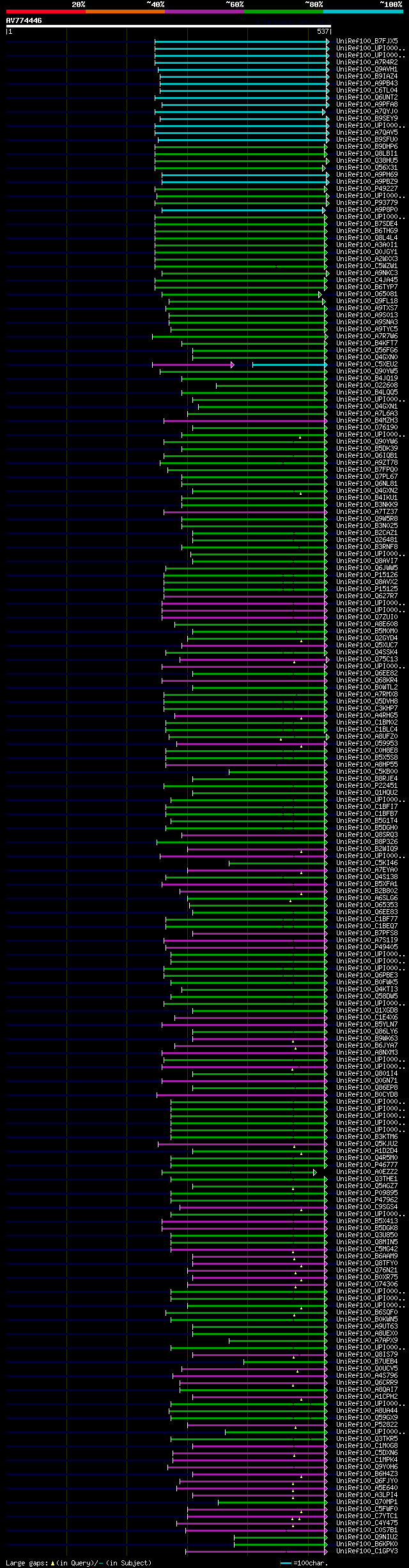Screen dimensions: 409x1568
Task: Click the green ~80% identity legend segment
Action: [x=283, y=11]
